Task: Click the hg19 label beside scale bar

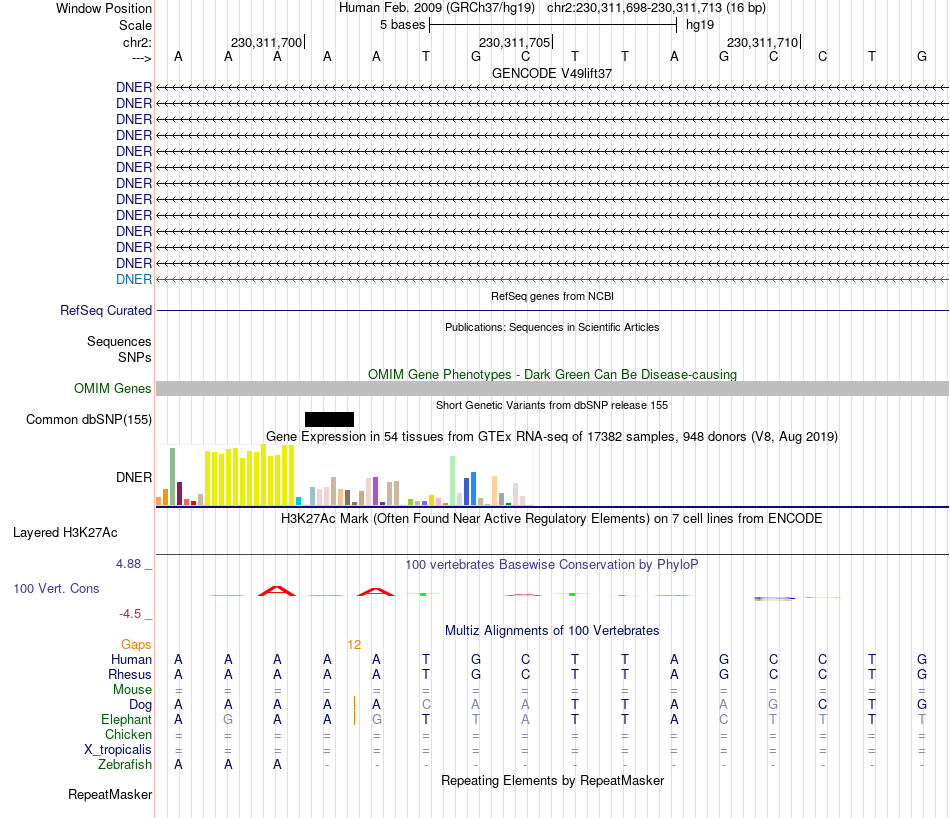Action: coord(700,25)
